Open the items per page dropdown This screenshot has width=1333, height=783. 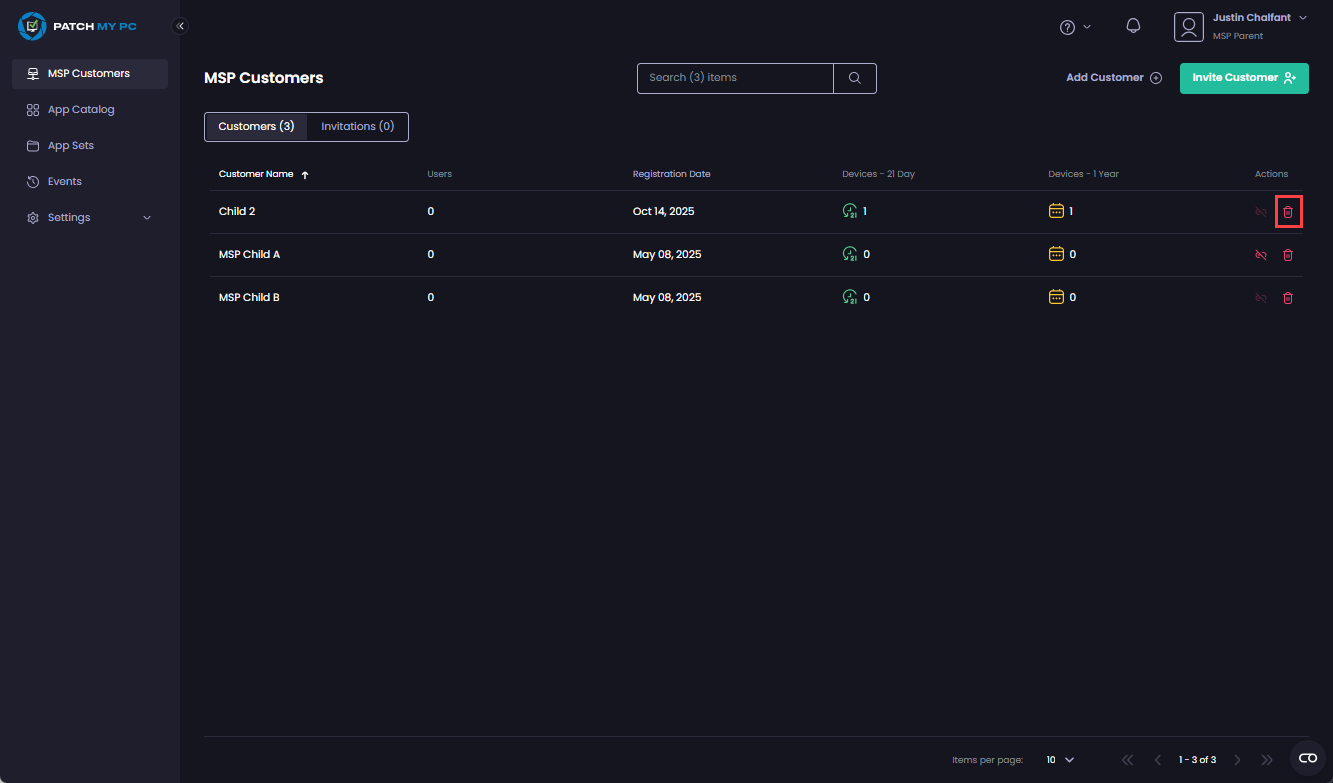coord(1060,760)
